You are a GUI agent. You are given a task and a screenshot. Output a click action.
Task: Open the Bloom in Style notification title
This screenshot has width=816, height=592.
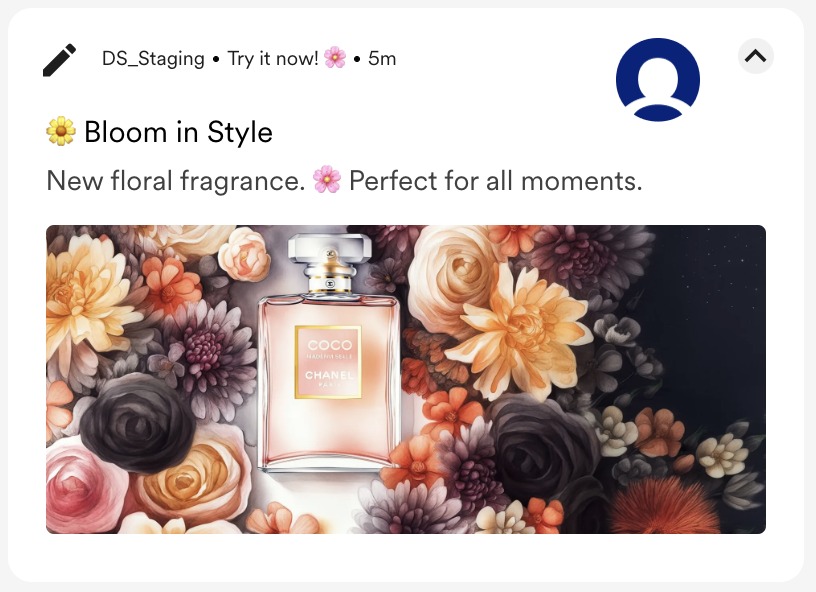click(x=178, y=132)
